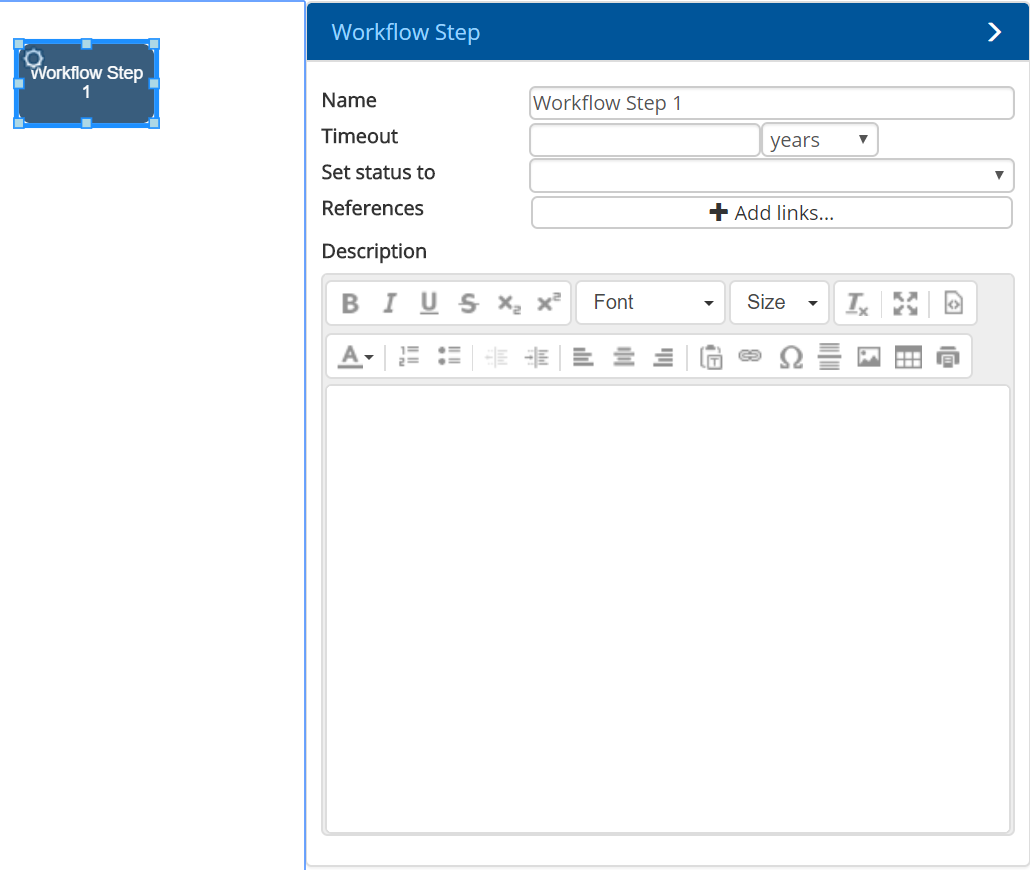
Task: Toggle underline text formatting
Action: click(x=429, y=303)
